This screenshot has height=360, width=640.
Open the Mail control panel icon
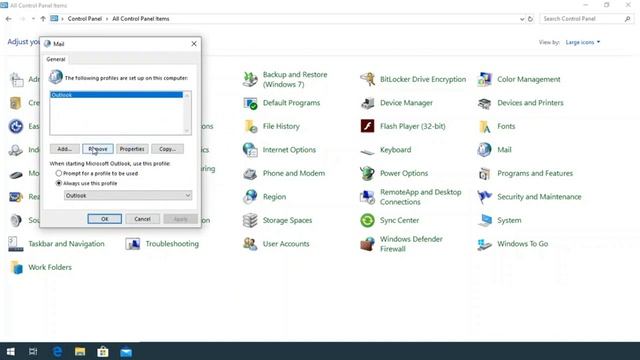pos(484,150)
